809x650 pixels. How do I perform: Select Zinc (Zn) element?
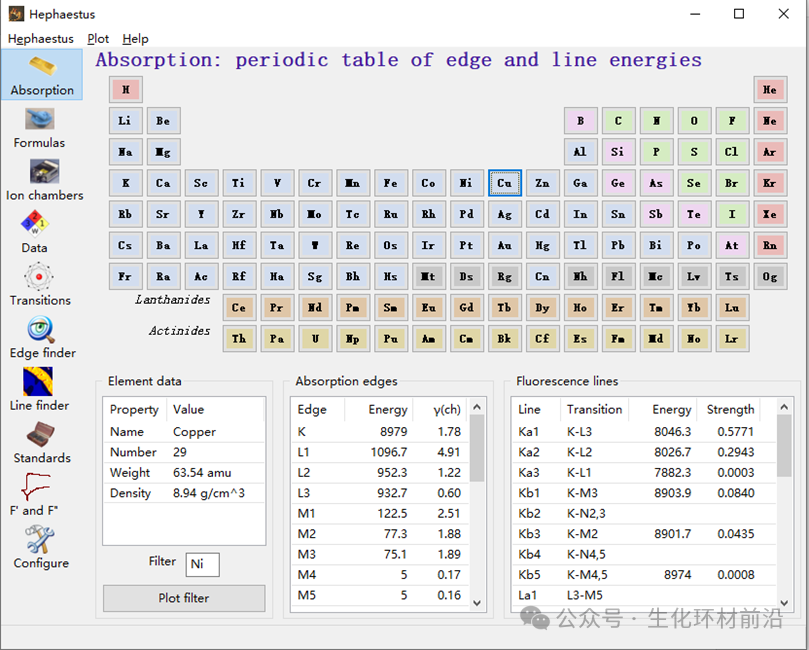542,183
